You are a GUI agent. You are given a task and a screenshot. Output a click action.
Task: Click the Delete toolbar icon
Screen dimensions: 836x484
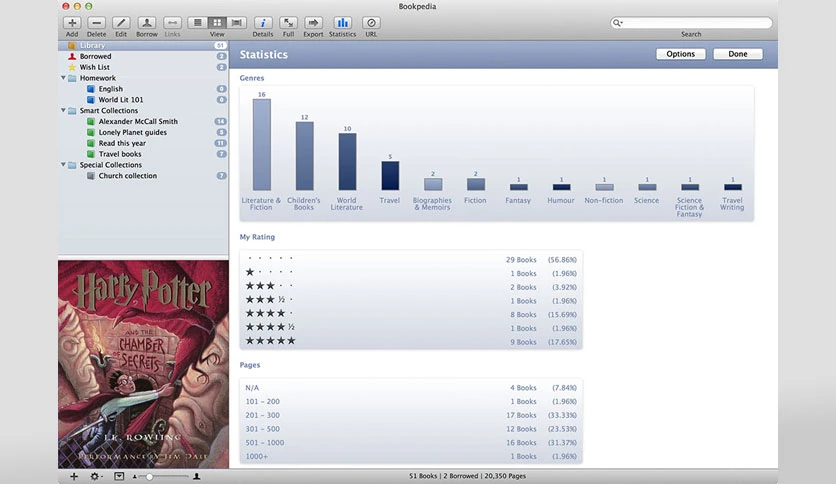pyautogui.click(x=97, y=23)
